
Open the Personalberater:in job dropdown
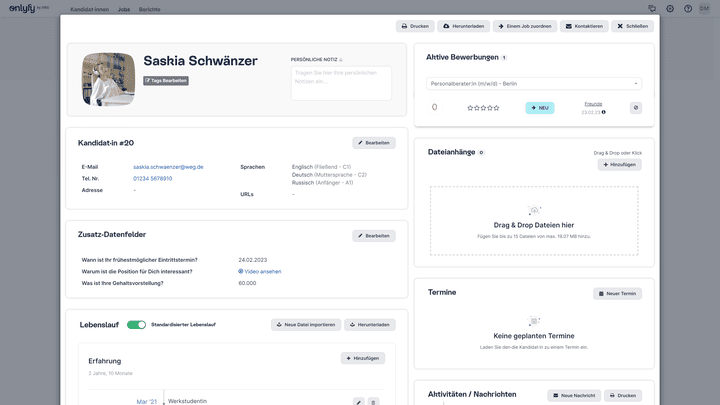pos(534,84)
